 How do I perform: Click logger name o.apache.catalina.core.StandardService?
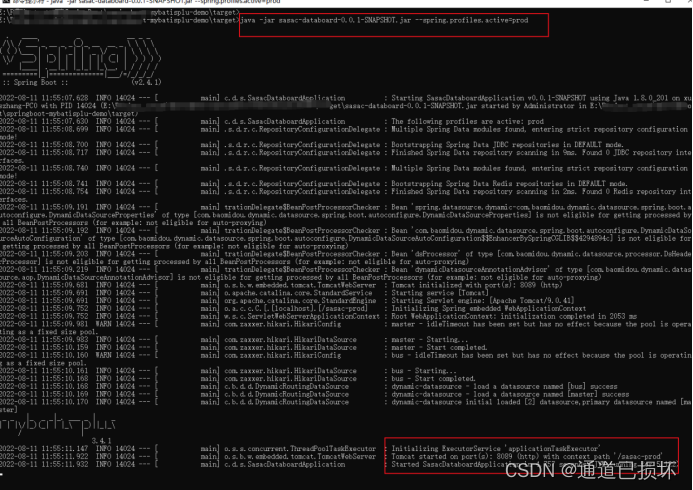point(298,293)
